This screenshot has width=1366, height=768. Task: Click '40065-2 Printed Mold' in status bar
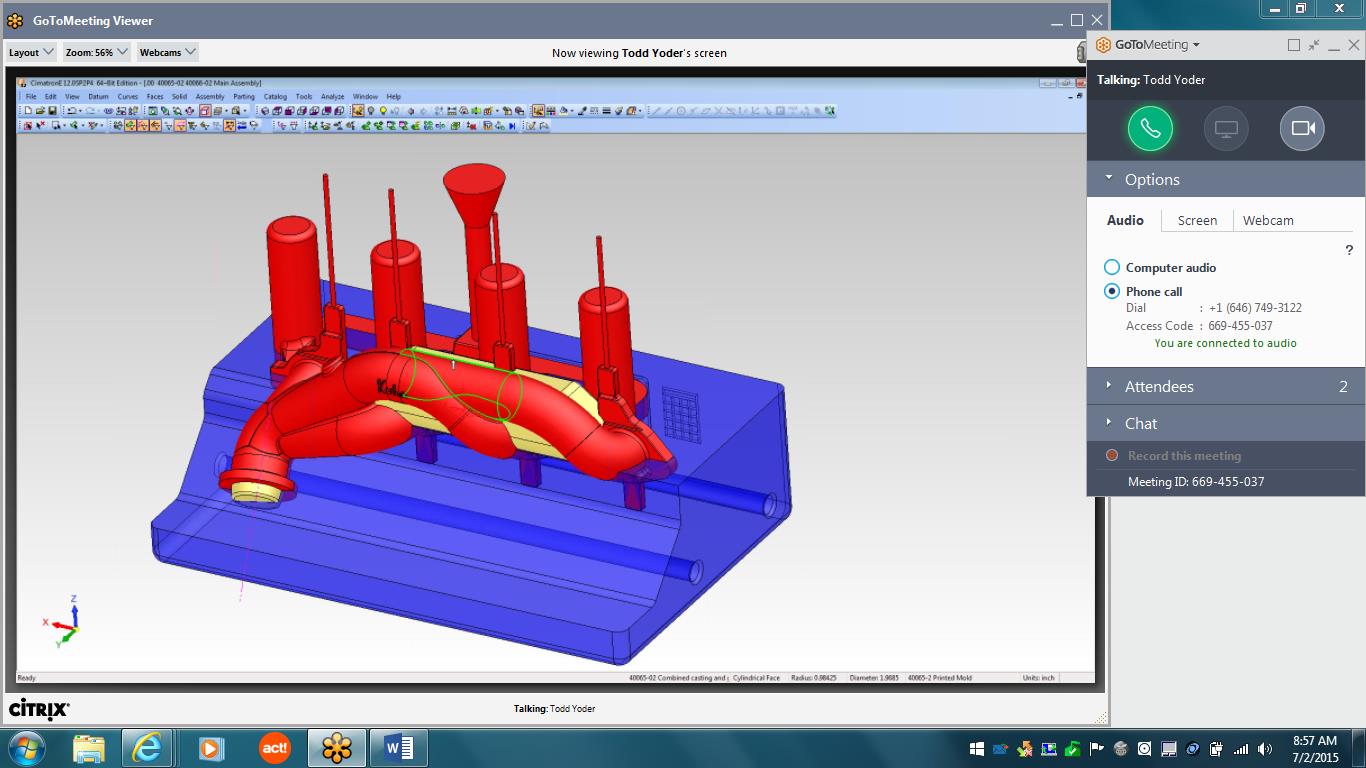coord(940,678)
